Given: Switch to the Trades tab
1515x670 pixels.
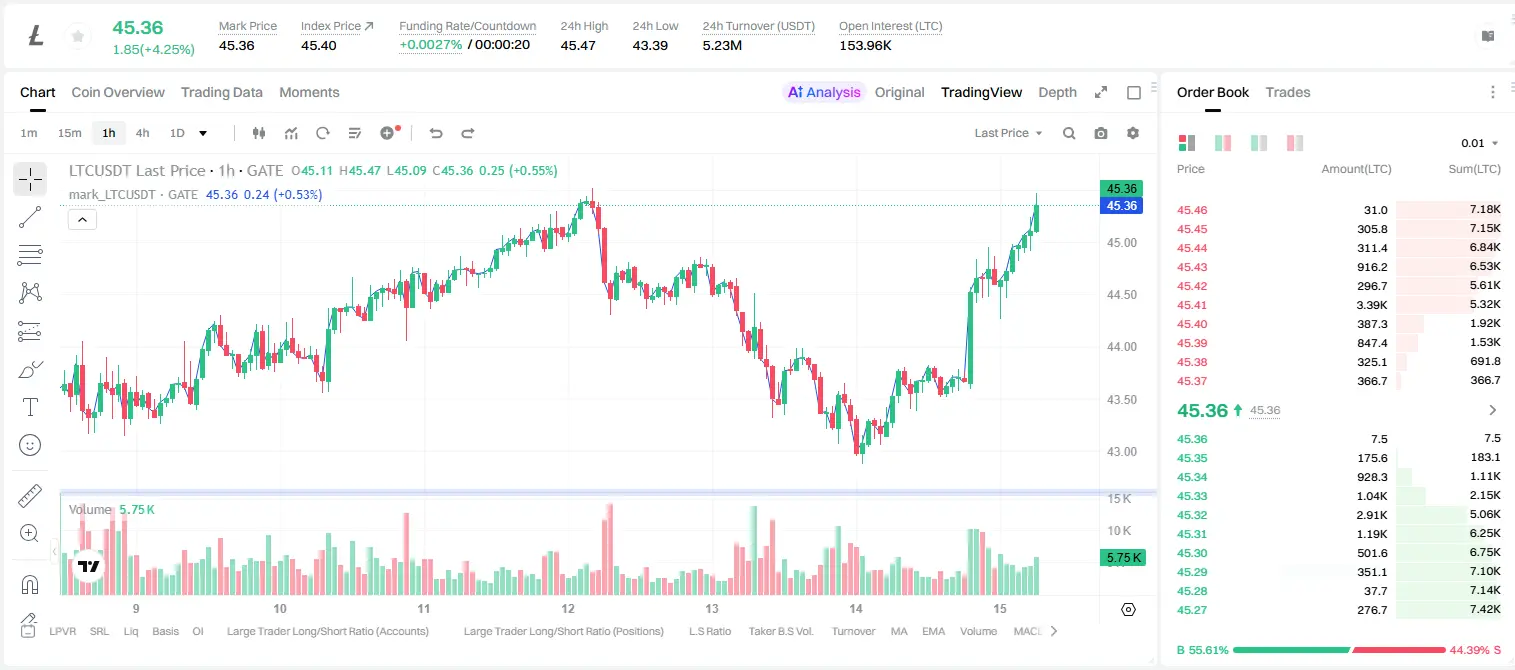Looking at the screenshot, I should (1288, 92).
